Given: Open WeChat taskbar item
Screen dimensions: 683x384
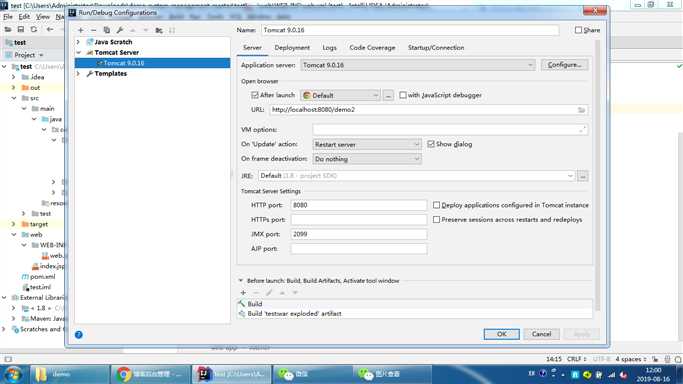Looking at the screenshot, I should [x=312, y=374].
